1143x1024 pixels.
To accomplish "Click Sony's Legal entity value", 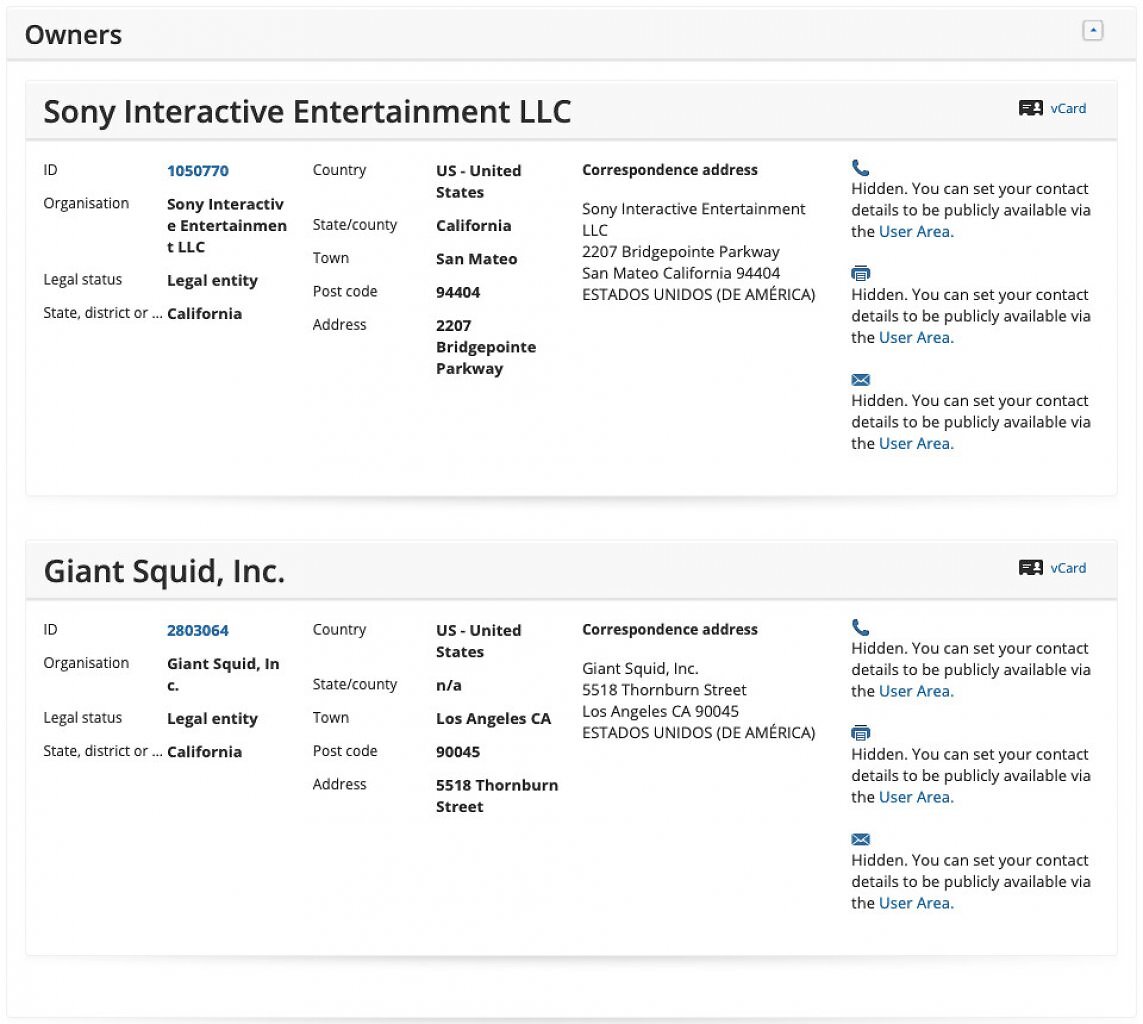I will [212, 281].
